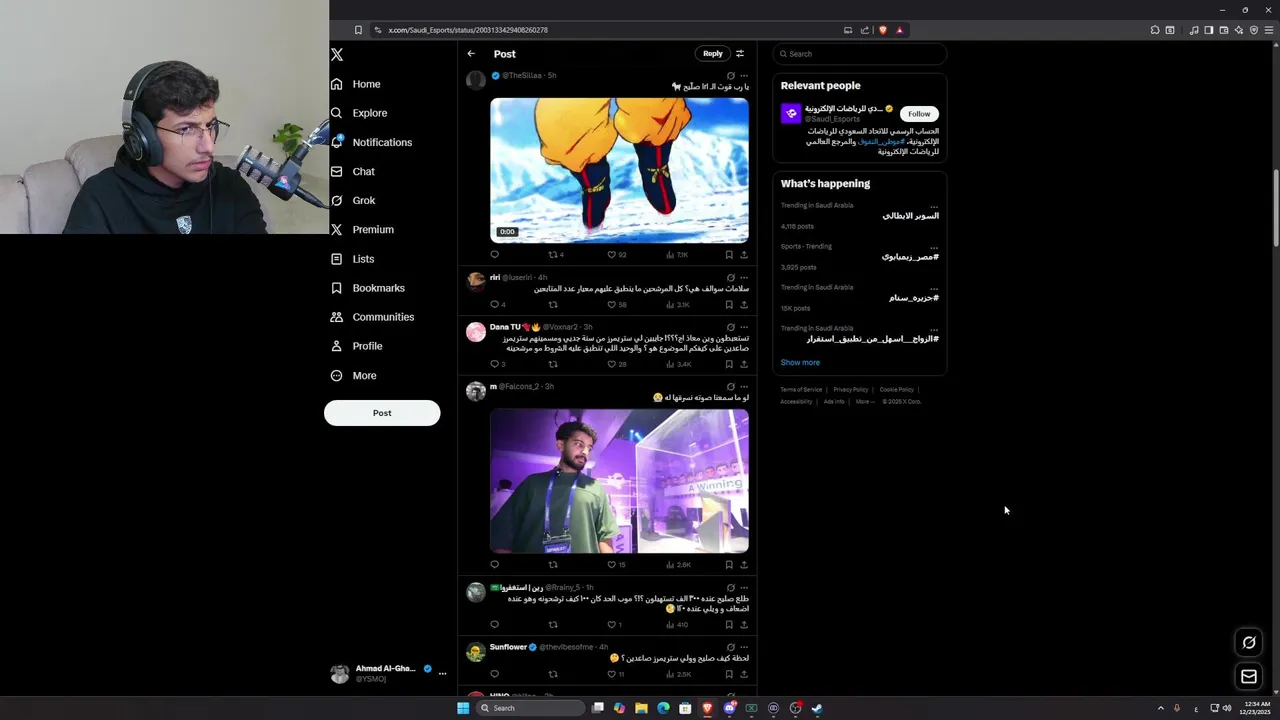Open more options on riri's reply
Image resolution: width=1280 pixels, height=720 pixels.
pyautogui.click(x=744, y=278)
